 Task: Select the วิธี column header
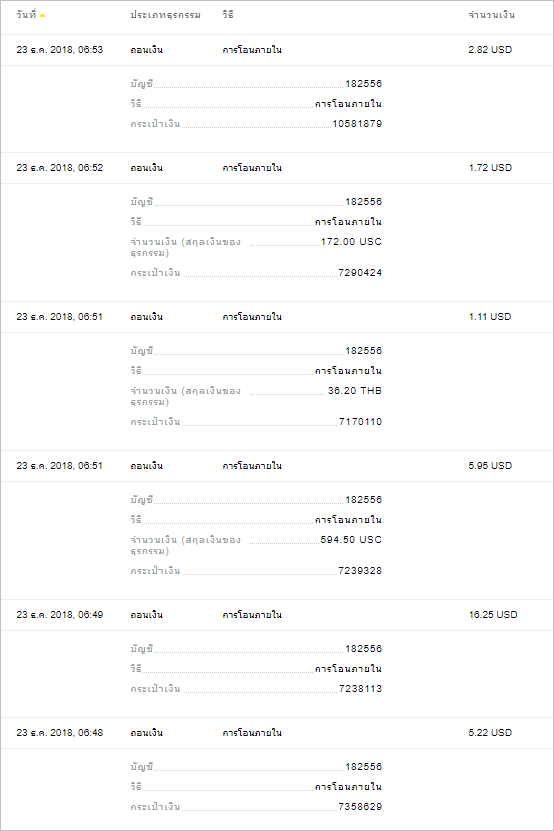(227, 15)
